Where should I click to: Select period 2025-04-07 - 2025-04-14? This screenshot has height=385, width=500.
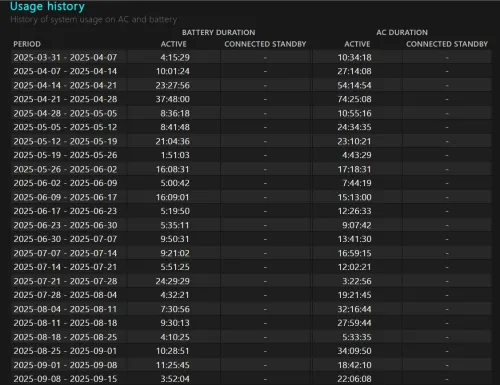pyautogui.click(x=65, y=71)
